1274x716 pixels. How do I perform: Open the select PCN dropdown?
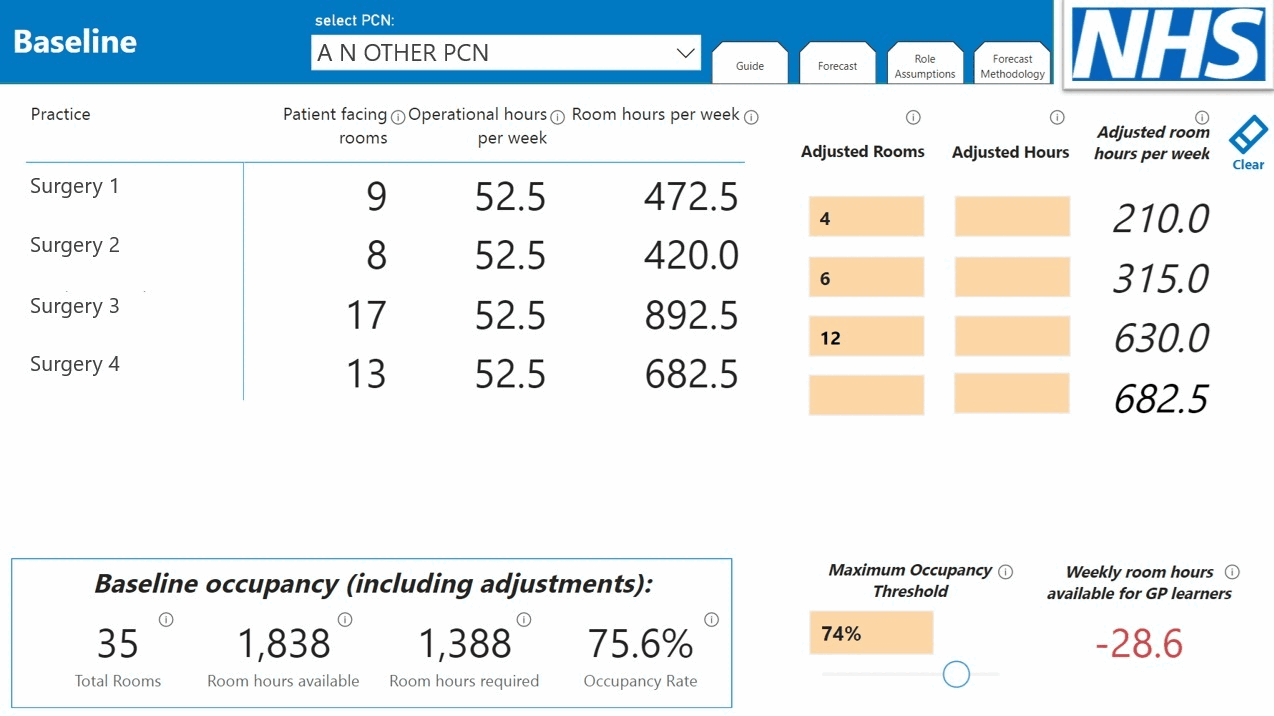(x=505, y=52)
